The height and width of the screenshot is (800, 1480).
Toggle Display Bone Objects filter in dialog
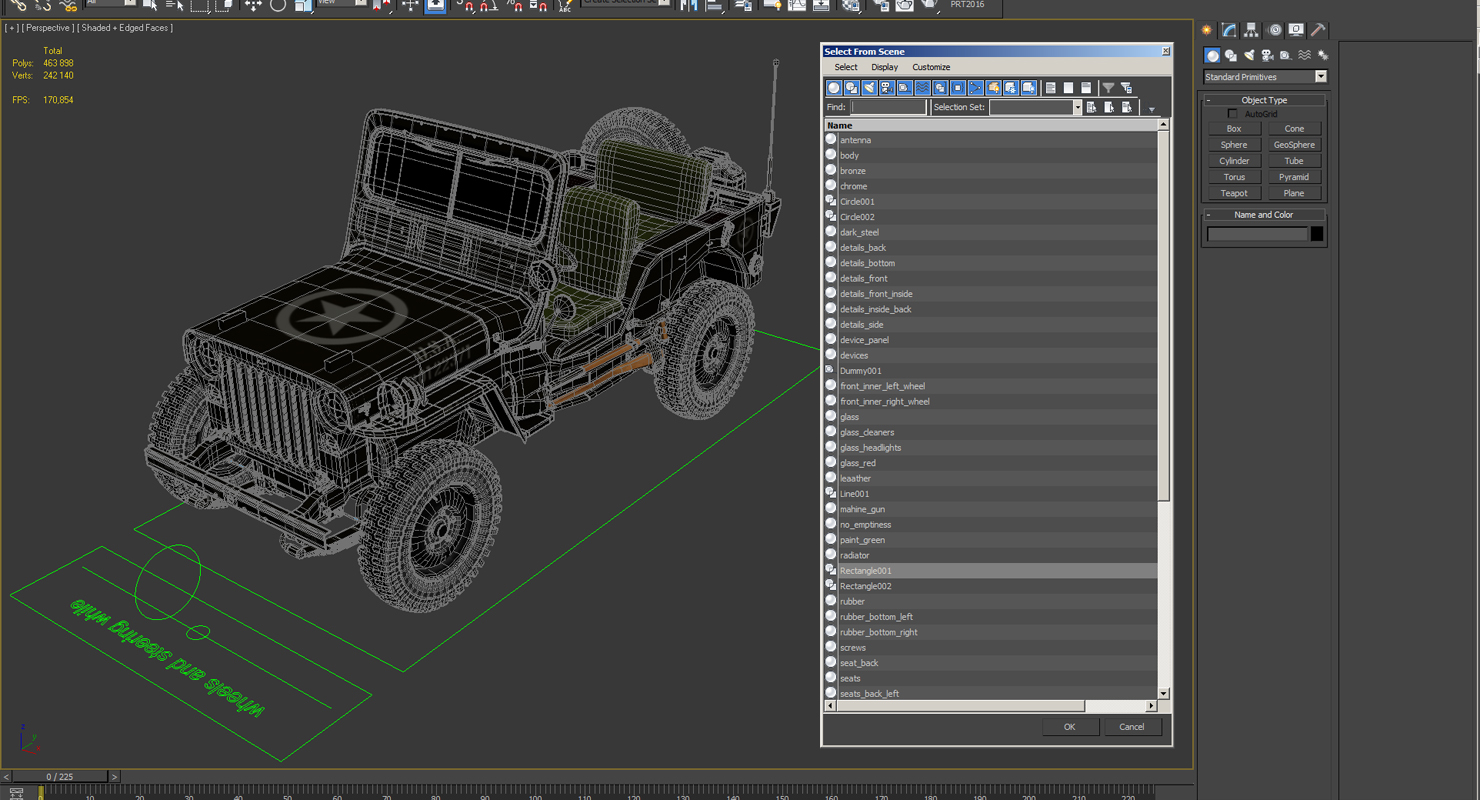pos(976,88)
